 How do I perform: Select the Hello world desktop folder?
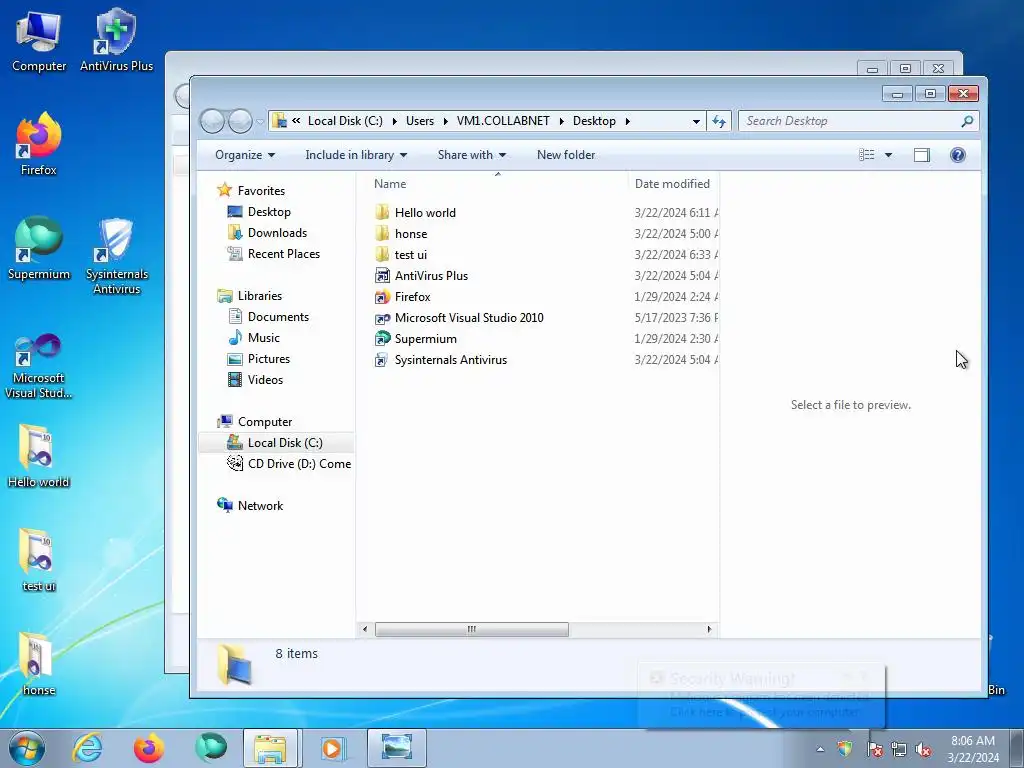point(39,456)
